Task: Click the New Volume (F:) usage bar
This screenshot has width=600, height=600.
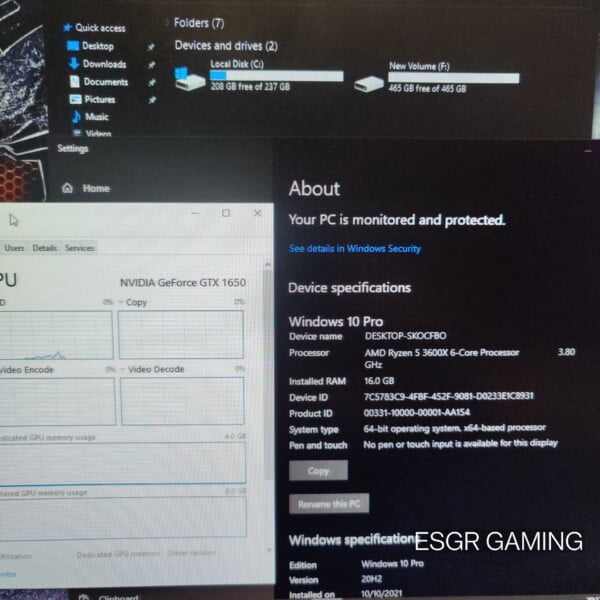Action: [x=453, y=78]
